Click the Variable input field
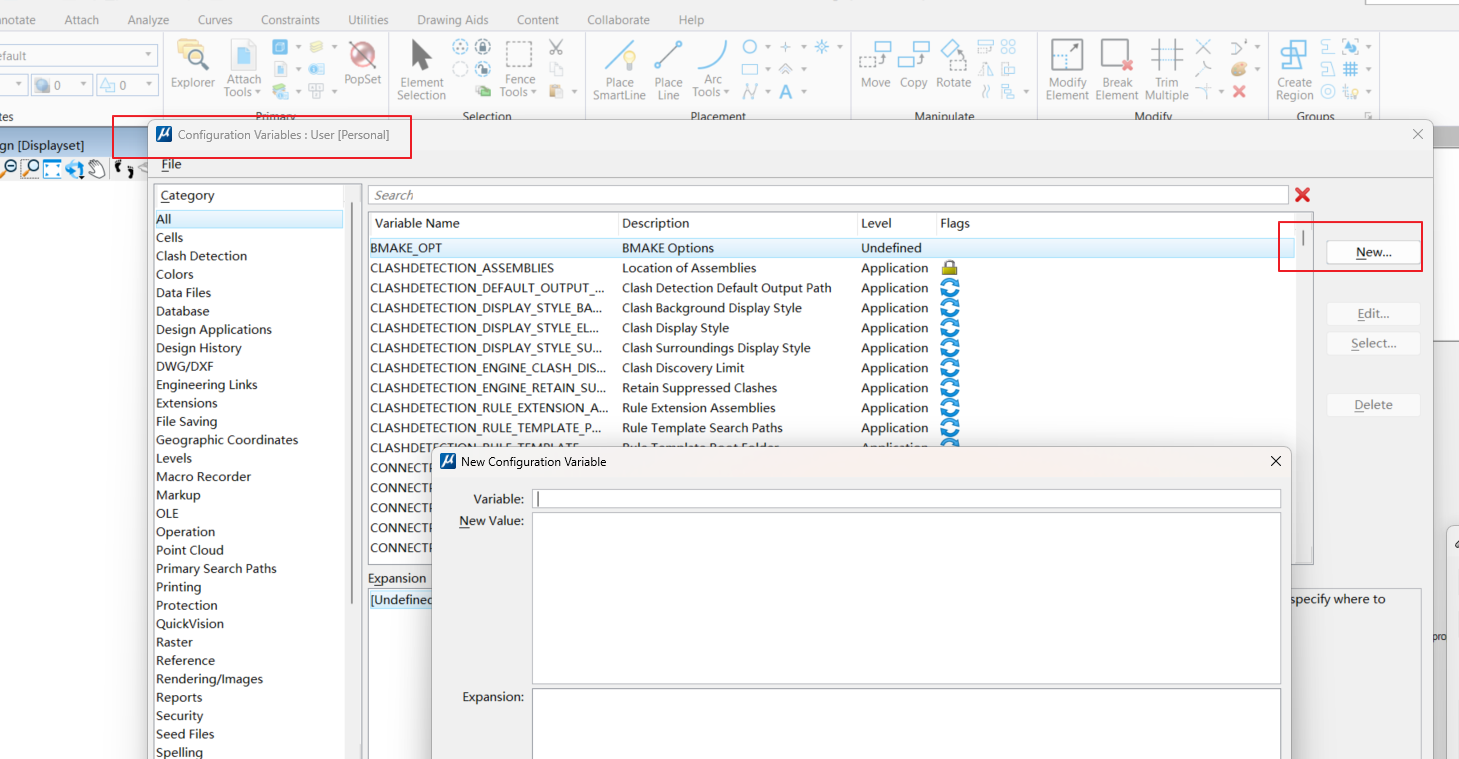1459x759 pixels. click(x=906, y=498)
